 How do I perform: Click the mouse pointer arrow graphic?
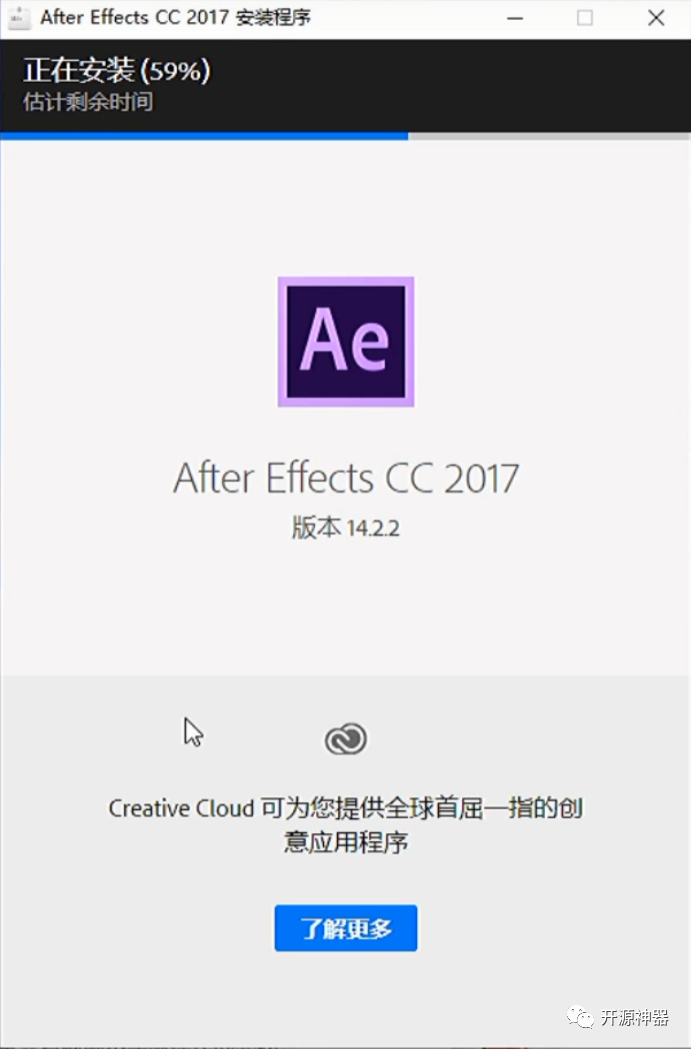click(x=193, y=732)
